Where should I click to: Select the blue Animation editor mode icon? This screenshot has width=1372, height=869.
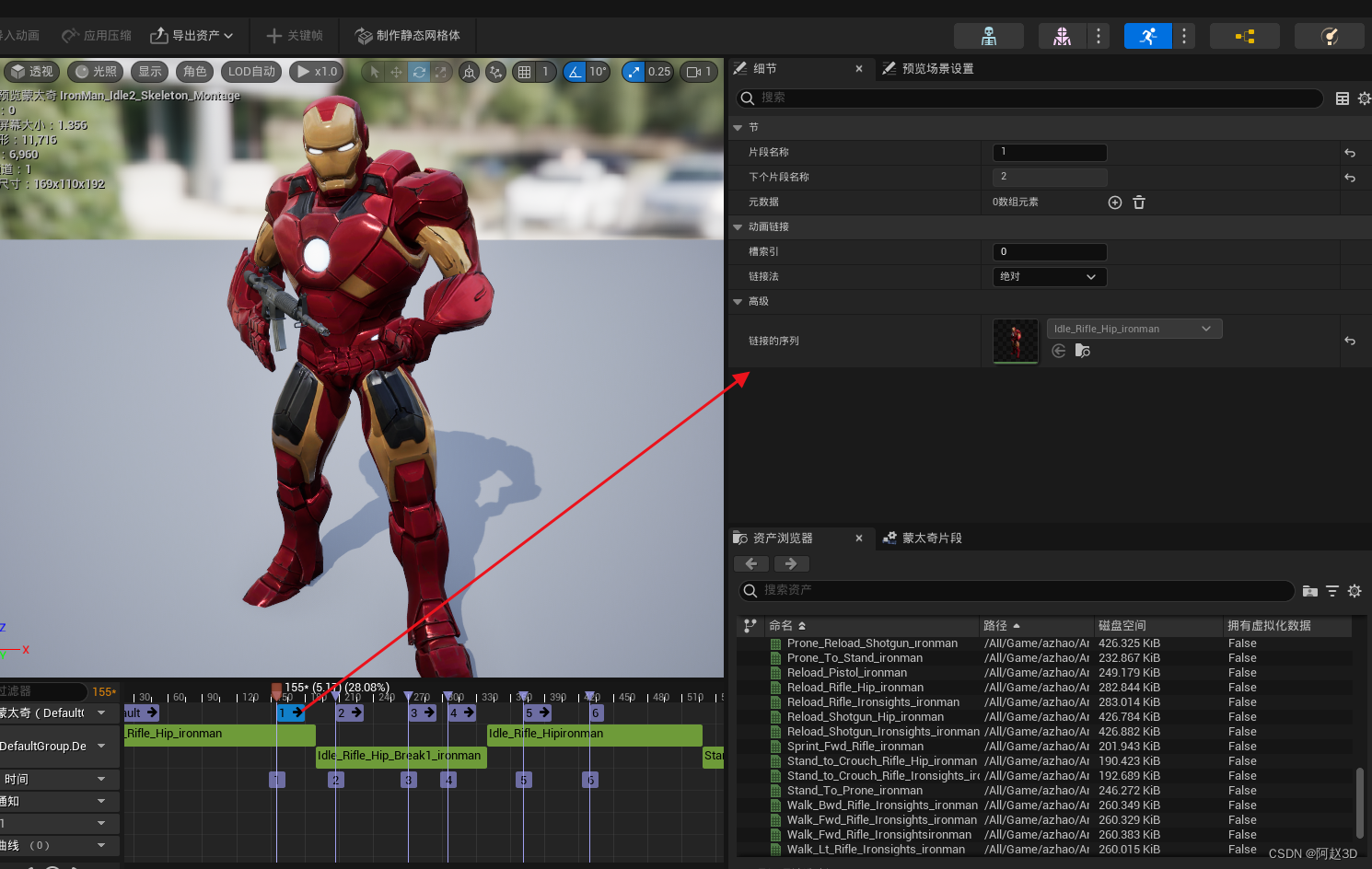[x=1147, y=36]
